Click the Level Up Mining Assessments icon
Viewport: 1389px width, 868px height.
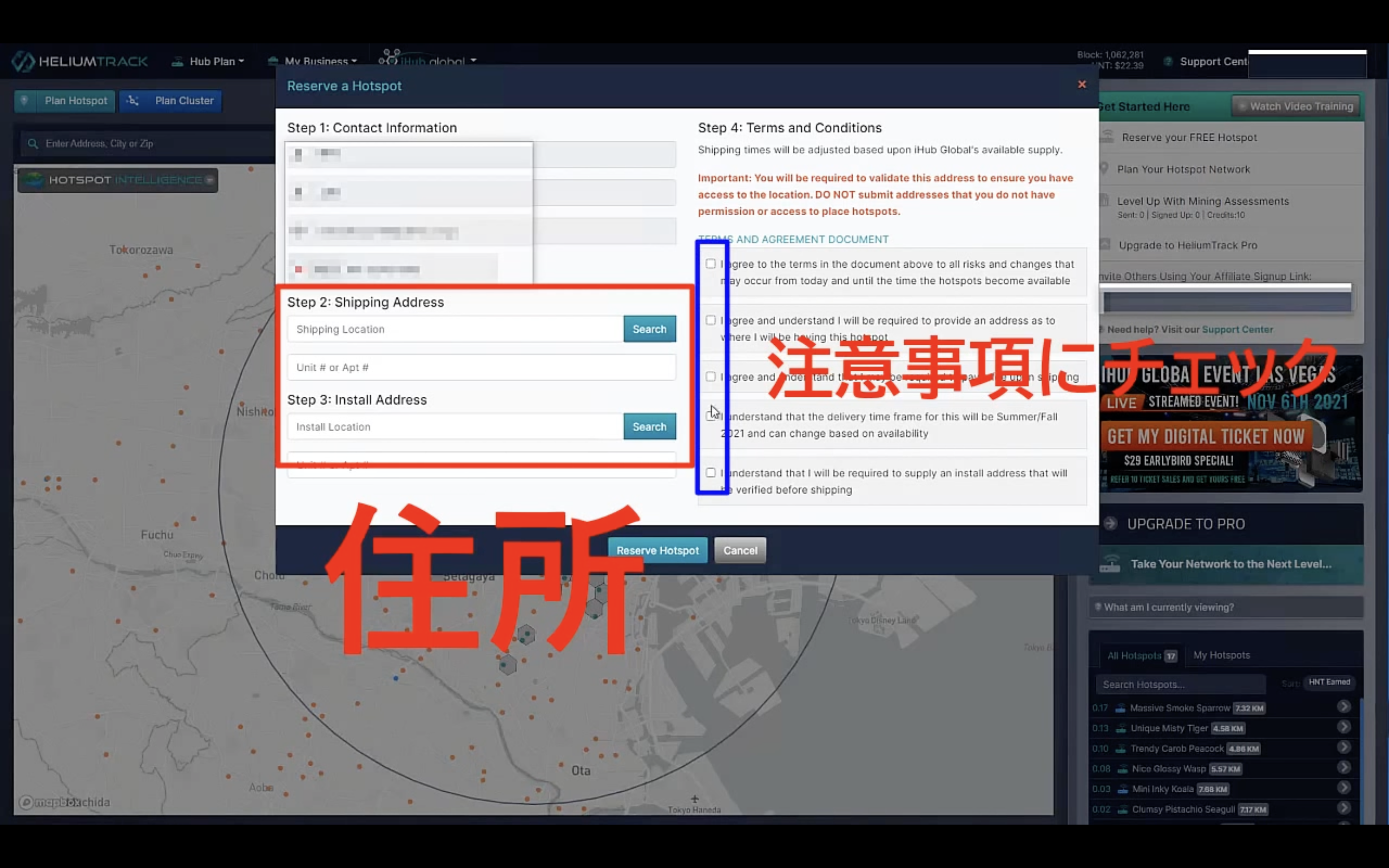(x=1104, y=201)
